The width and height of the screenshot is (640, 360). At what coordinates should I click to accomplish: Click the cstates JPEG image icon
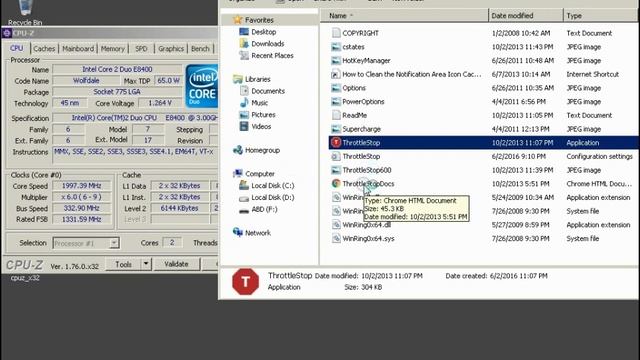pyautogui.click(x=336, y=47)
